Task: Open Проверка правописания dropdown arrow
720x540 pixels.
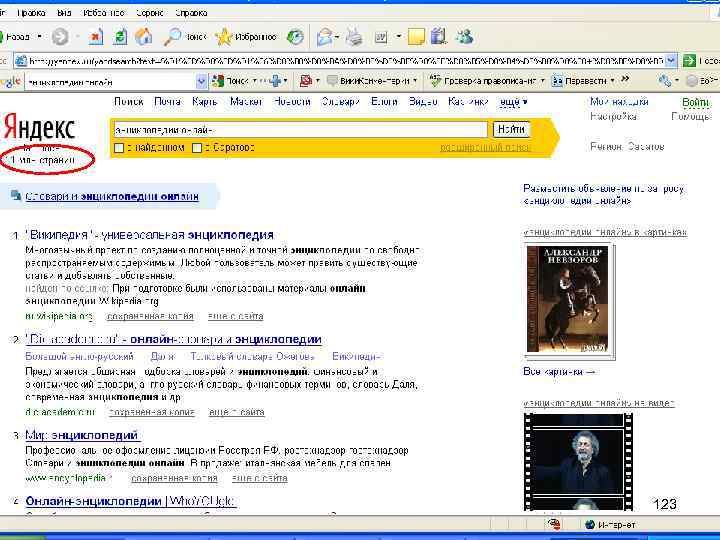Action: (542, 81)
